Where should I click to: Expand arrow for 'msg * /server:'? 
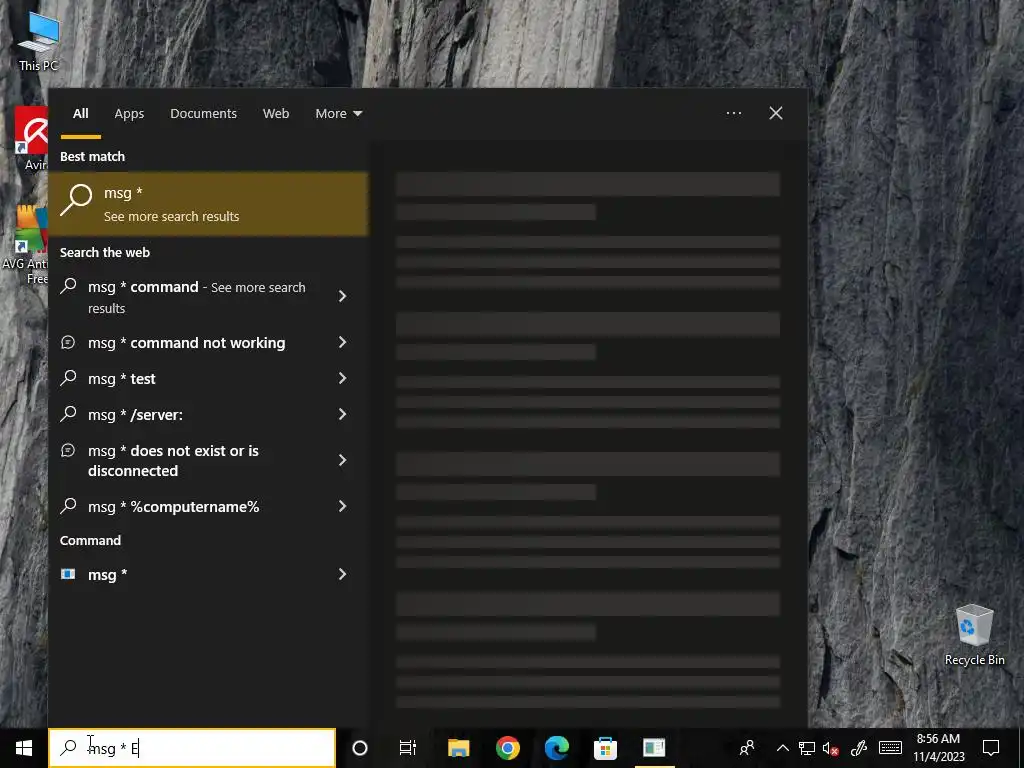click(x=342, y=414)
